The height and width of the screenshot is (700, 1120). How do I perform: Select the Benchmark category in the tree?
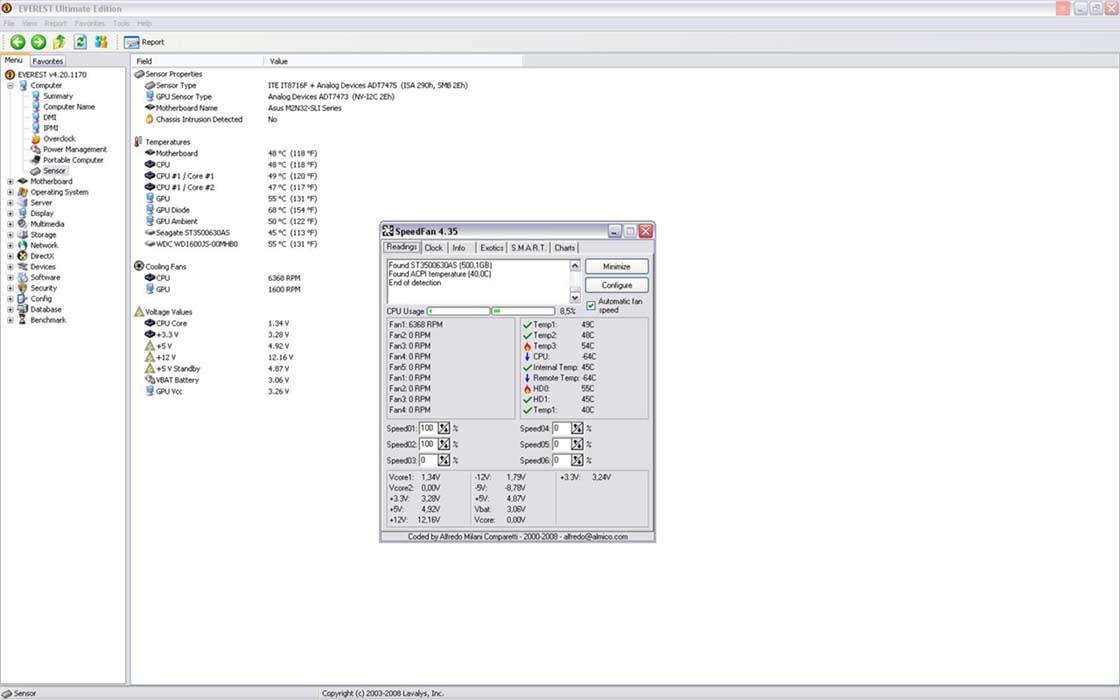[x=48, y=320]
